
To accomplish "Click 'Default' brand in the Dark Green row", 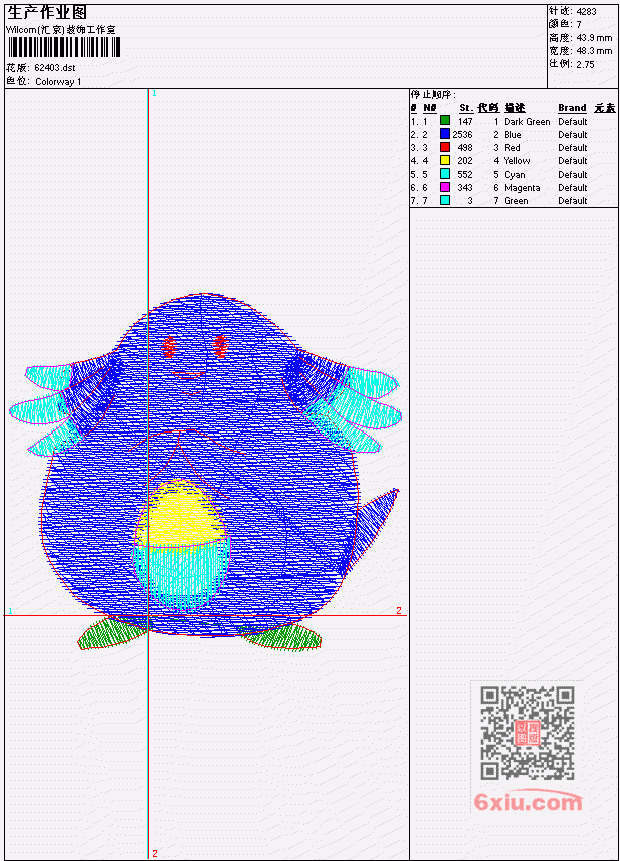I will 573,121.
